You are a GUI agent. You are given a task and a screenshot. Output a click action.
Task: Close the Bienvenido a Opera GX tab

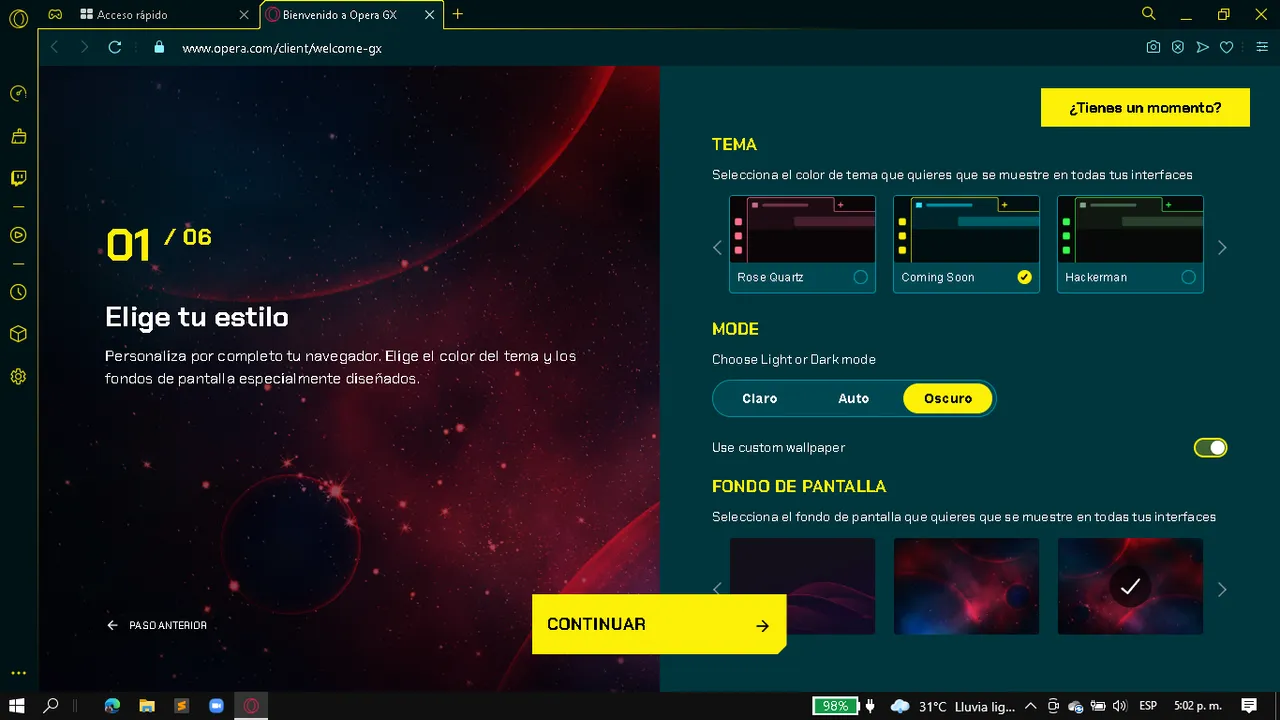tap(430, 15)
